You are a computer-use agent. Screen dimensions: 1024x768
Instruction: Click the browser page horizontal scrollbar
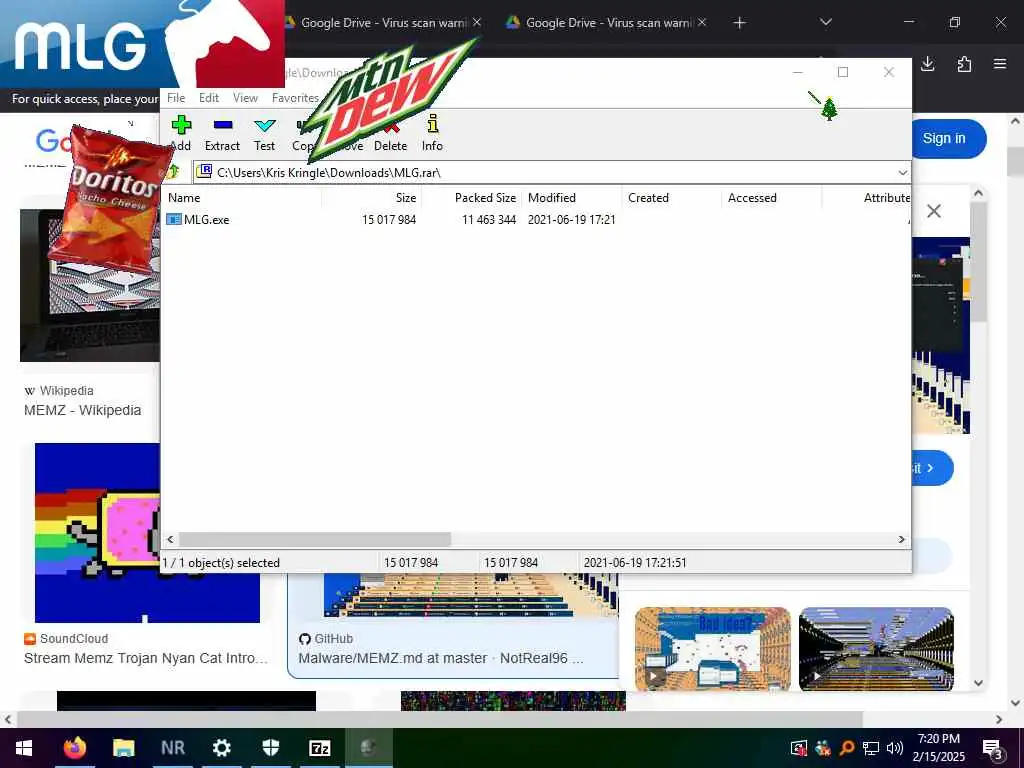(x=439, y=719)
